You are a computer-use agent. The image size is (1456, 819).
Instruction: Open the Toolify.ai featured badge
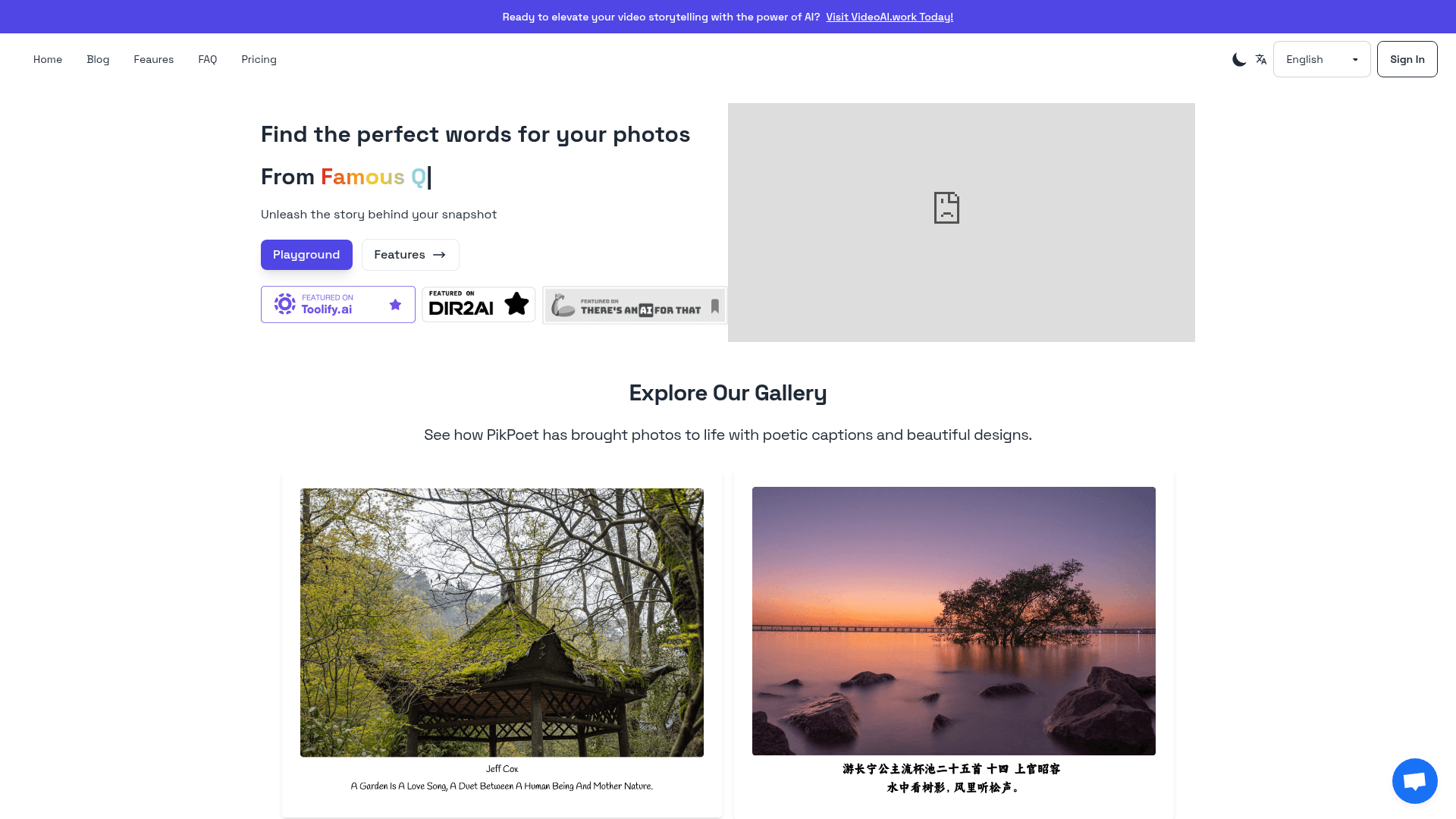click(x=338, y=304)
